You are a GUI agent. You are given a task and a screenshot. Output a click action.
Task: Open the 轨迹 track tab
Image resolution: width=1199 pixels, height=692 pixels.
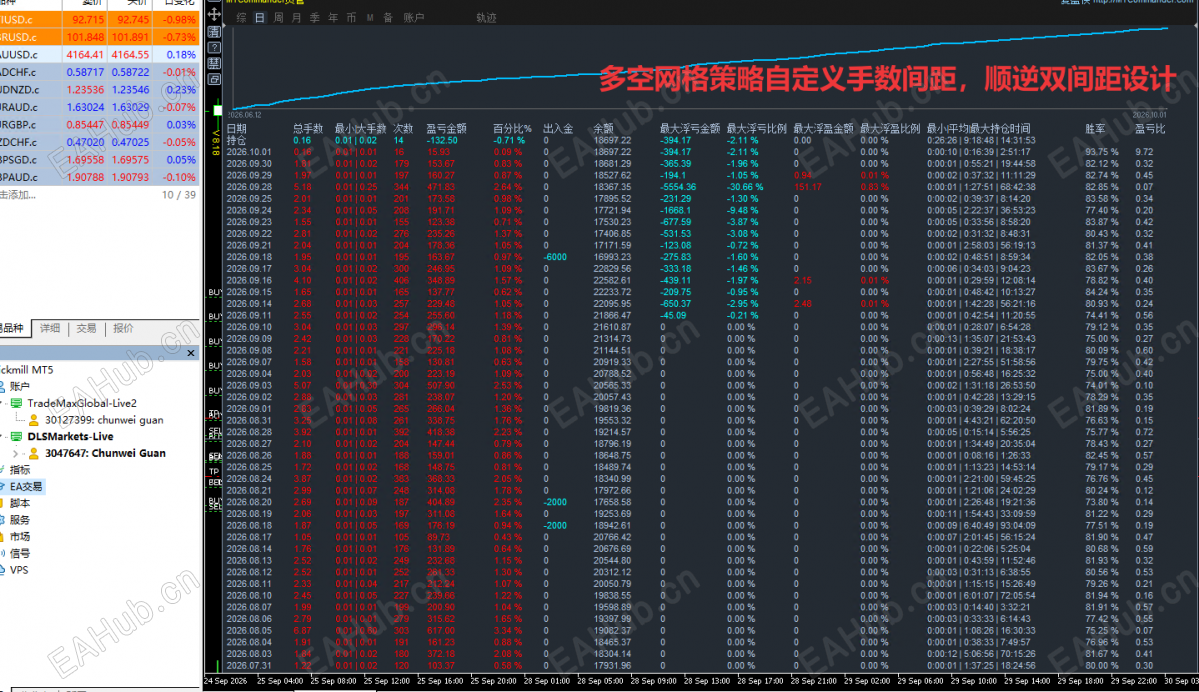(x=486, y=18)
